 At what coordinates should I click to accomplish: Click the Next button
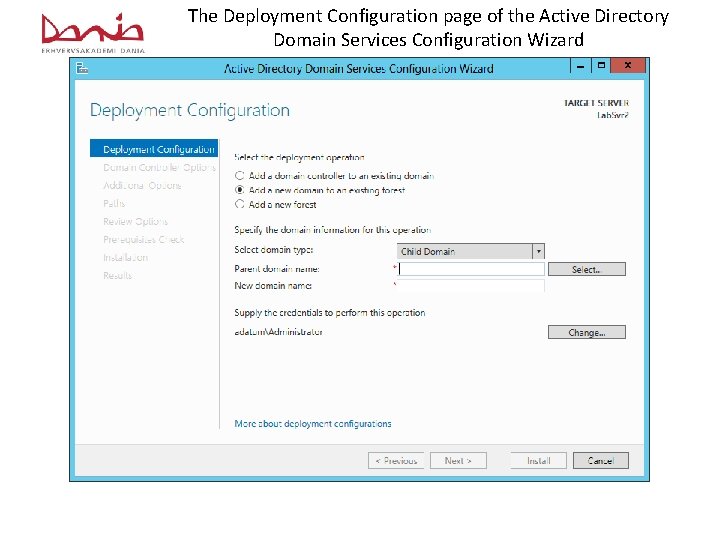pos(458,461)
